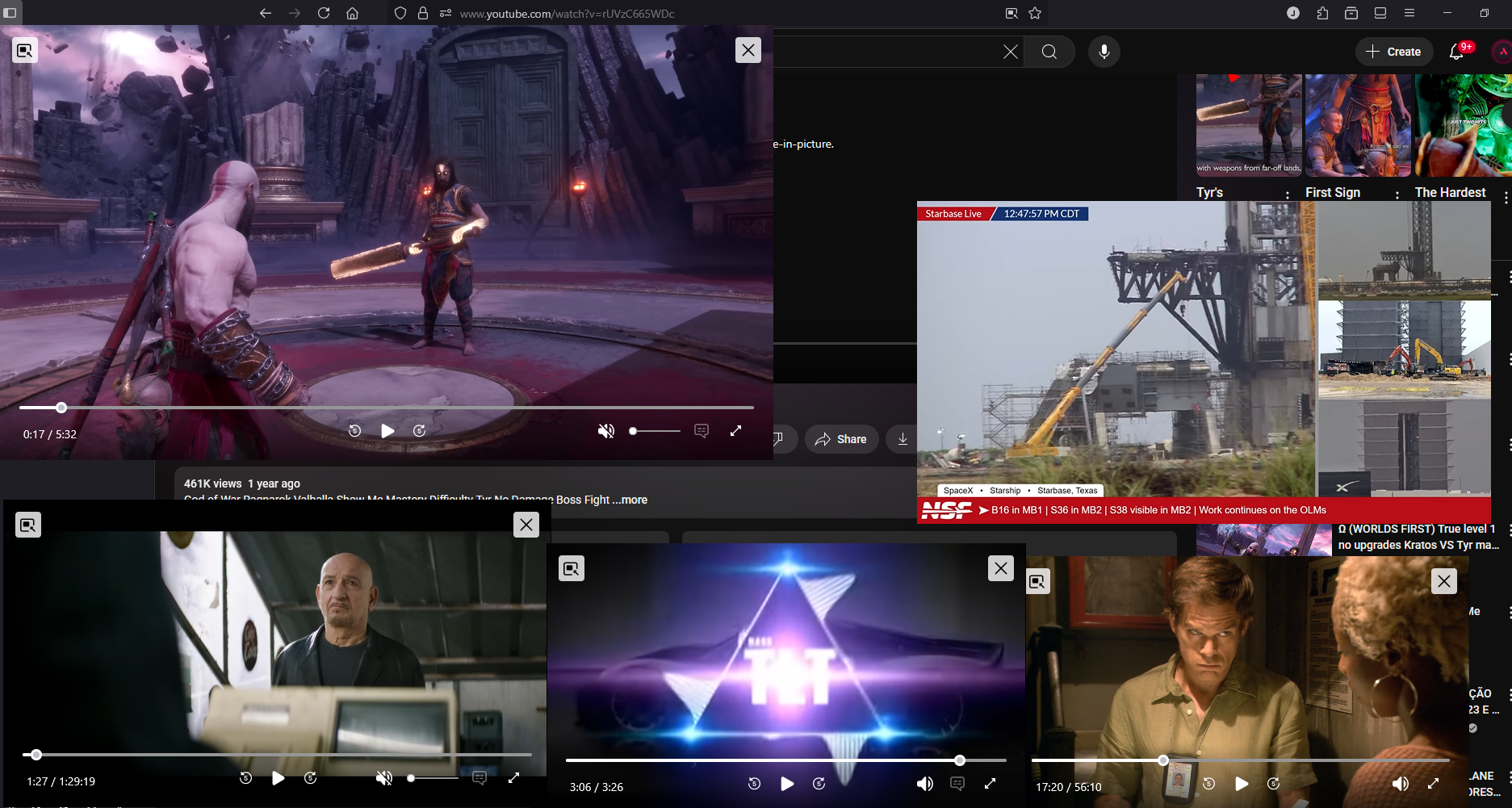The width and height of the screenshot is (1512, 808).
Task: View site security padlock info
Action: coord(423,13)
